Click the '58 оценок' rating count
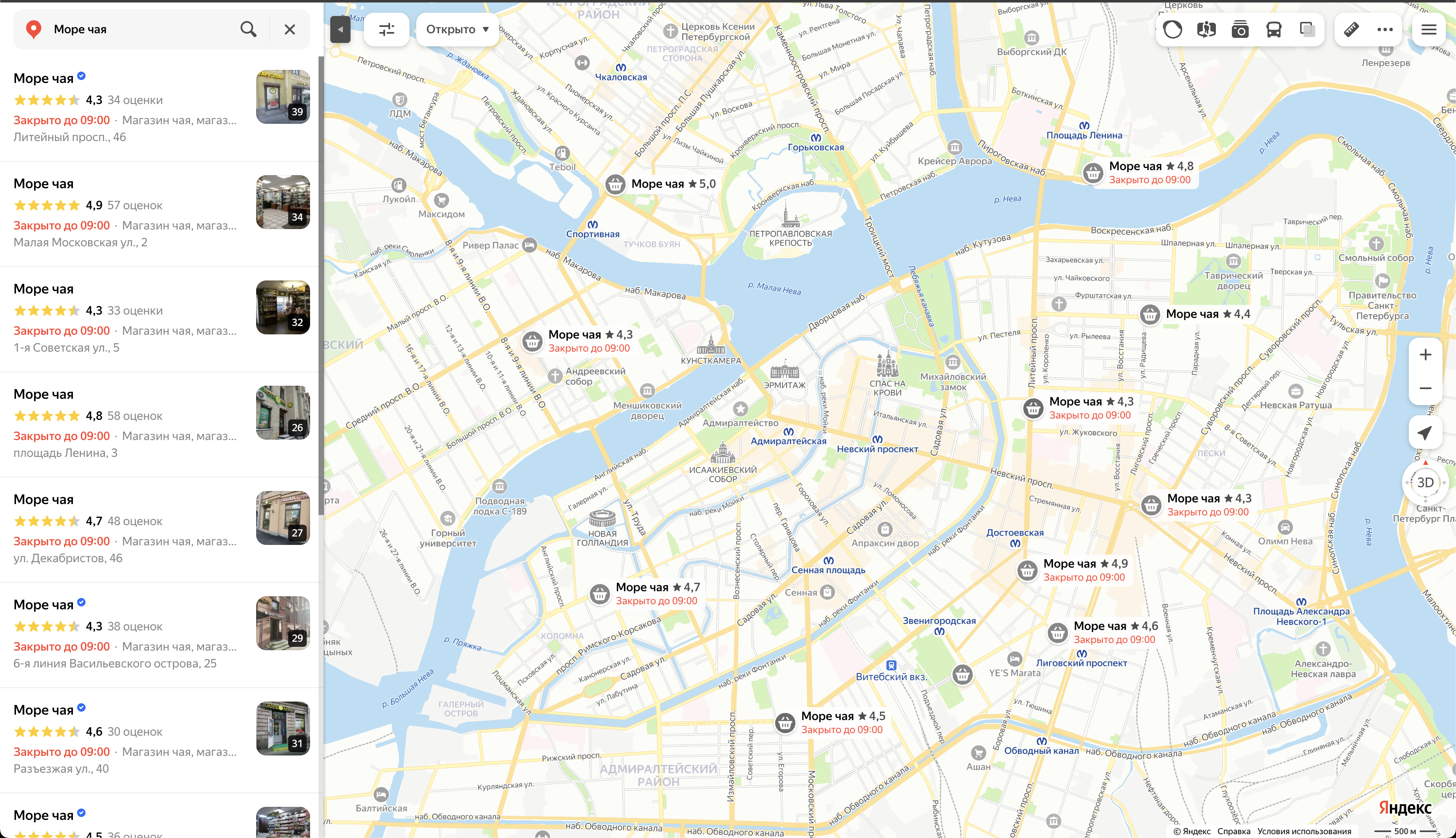Image resolution: width=1456 pixels, height=838 pixels. [135, 416]
